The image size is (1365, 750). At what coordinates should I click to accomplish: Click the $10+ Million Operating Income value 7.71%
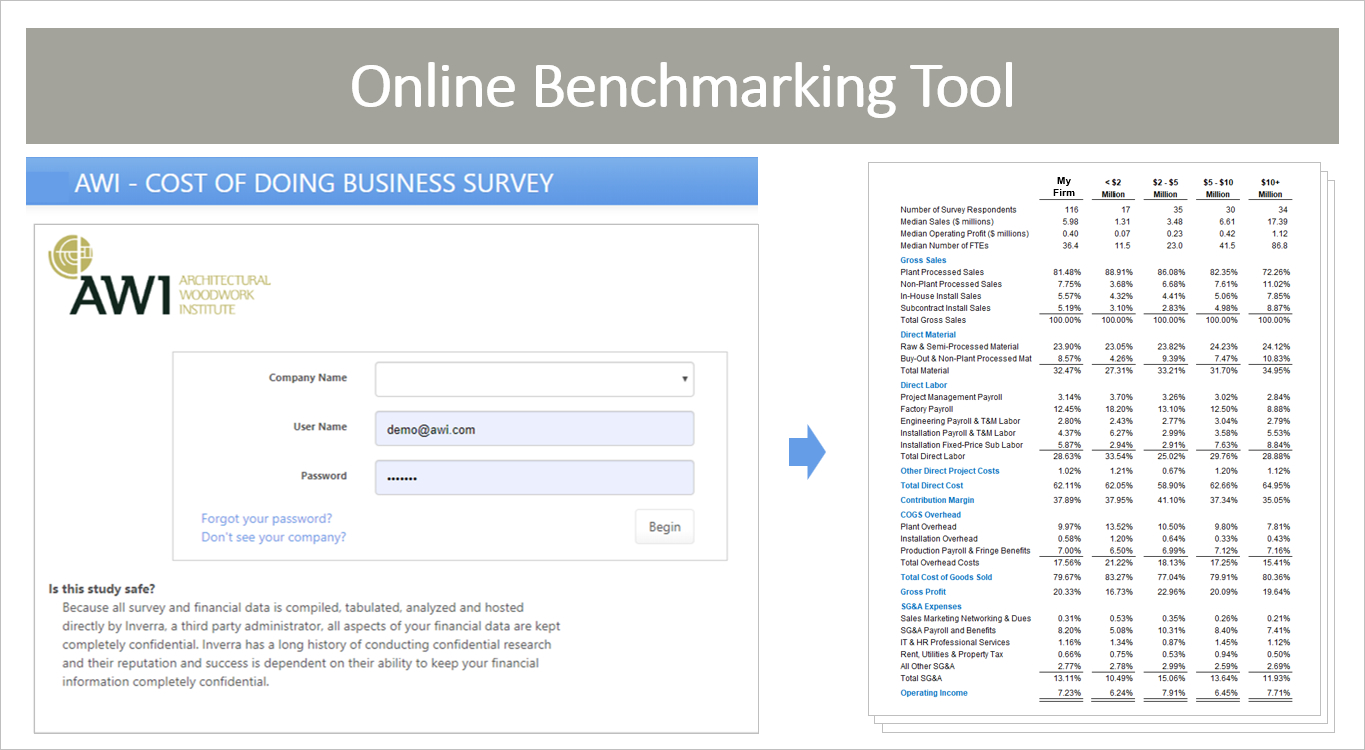[x=1277, y=693]
